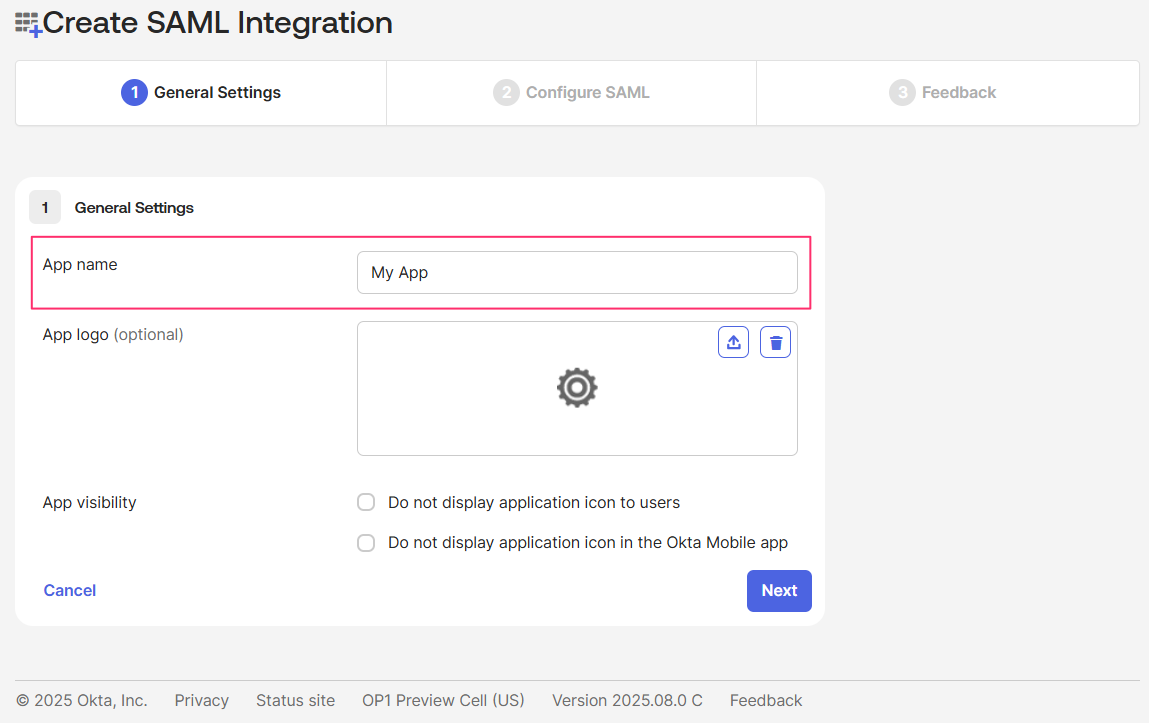The height and width of the screenshot is (723, 1149).
Task: Click the numbered badge beside General Settings heading
Action: (x=45, y=207)
